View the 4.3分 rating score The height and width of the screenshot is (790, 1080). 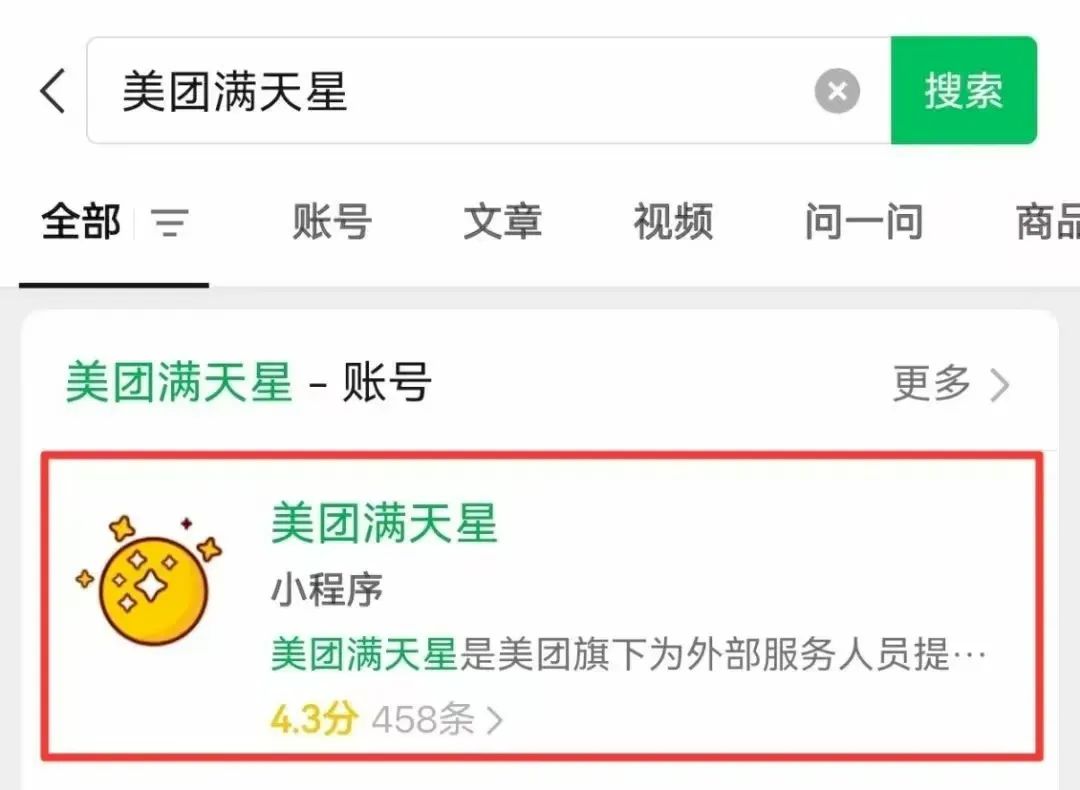point(314,720)
